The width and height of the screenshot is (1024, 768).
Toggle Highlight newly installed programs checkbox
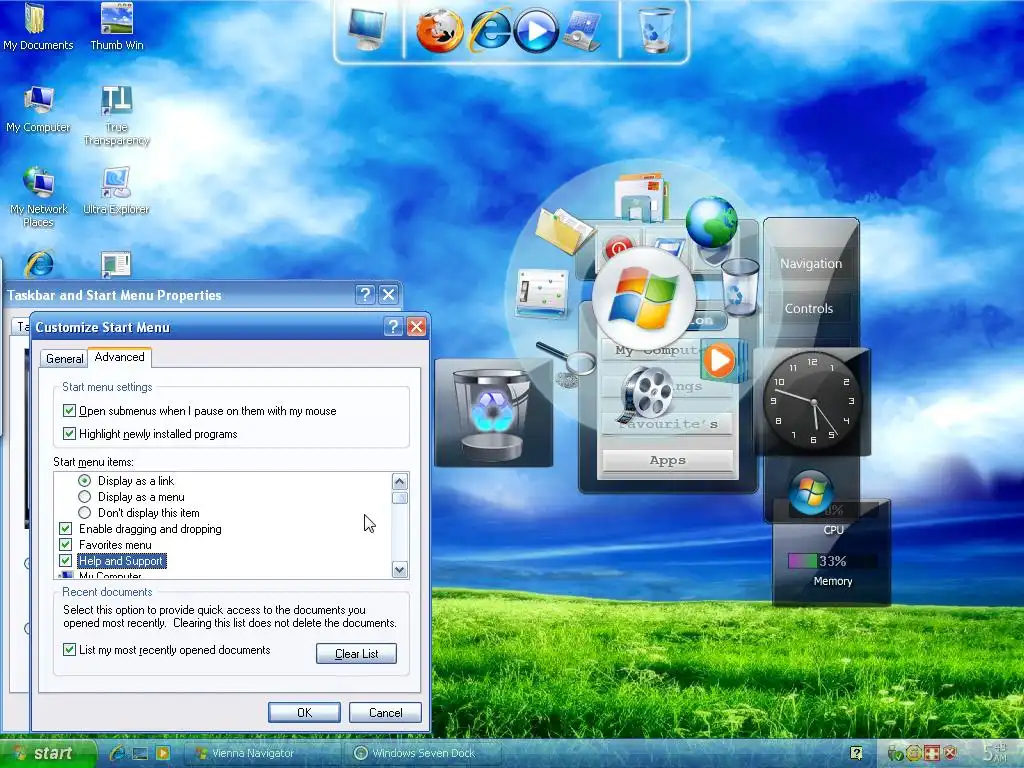point(69,433)
